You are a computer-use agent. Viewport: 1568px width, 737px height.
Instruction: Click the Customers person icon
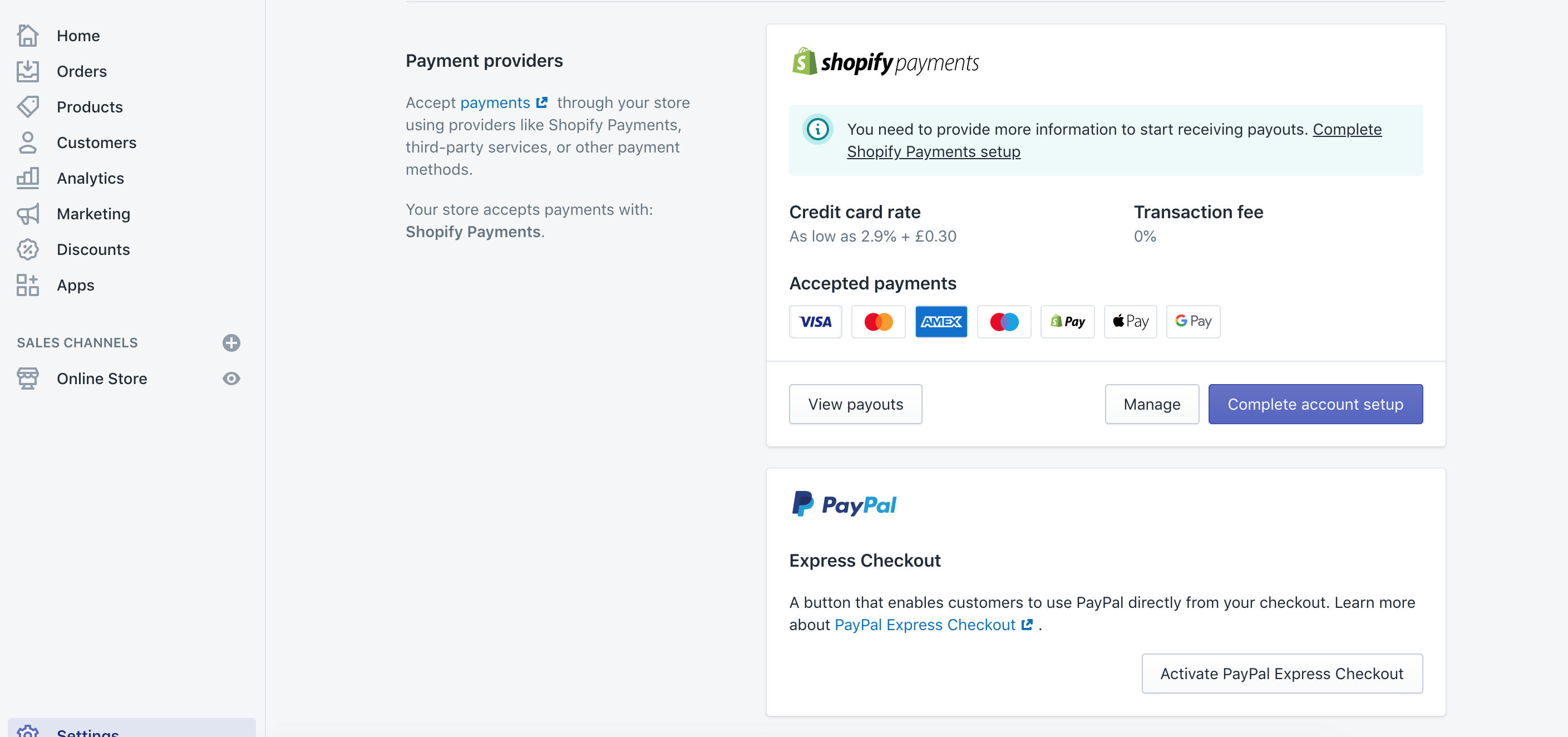[x=27, y=143]
